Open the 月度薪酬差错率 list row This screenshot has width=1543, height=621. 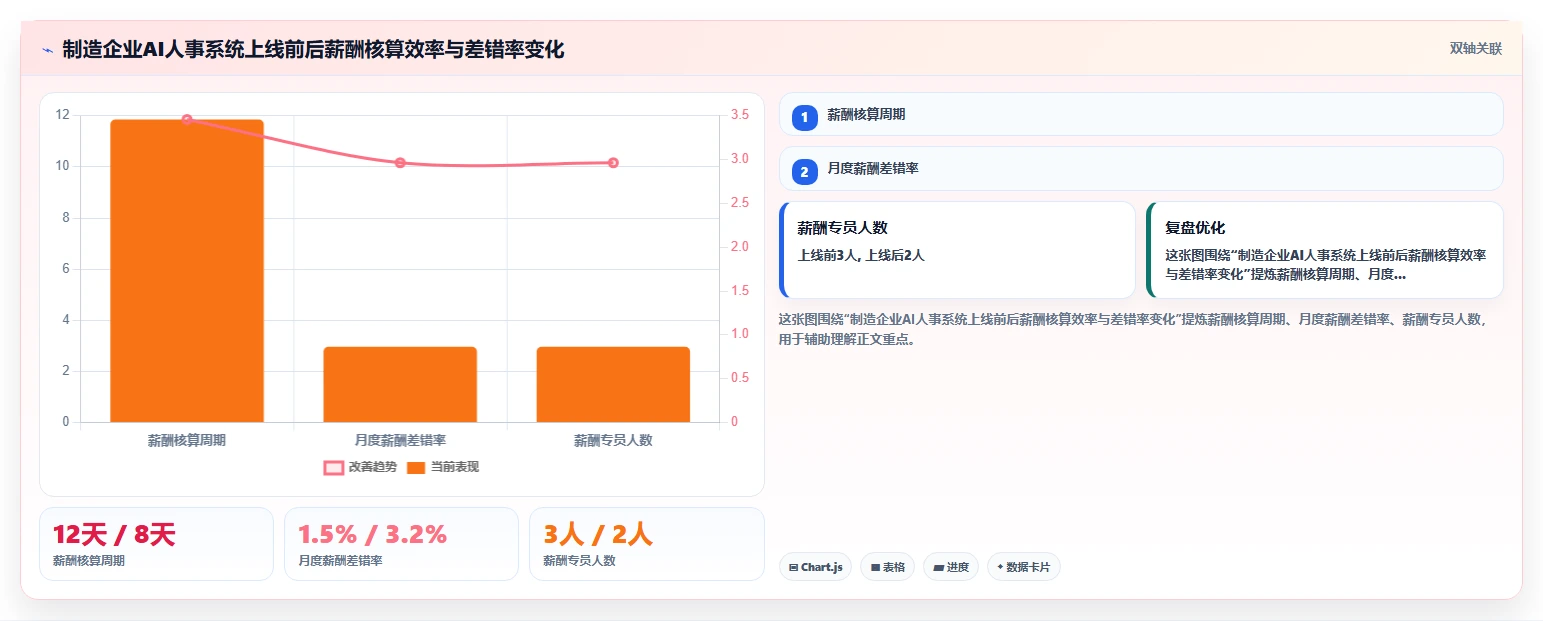tap(1141, 169)
